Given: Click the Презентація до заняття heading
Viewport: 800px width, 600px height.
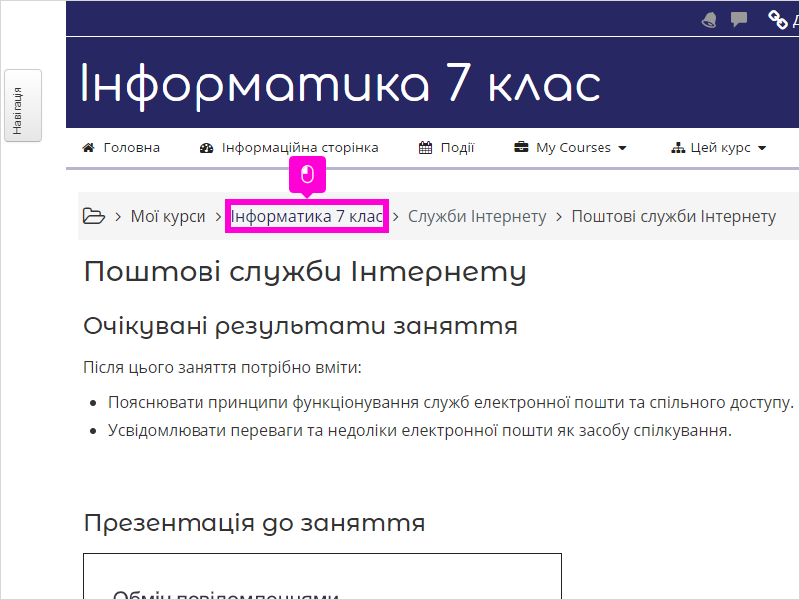Looking at the screenshot, I should click(254, 523).
